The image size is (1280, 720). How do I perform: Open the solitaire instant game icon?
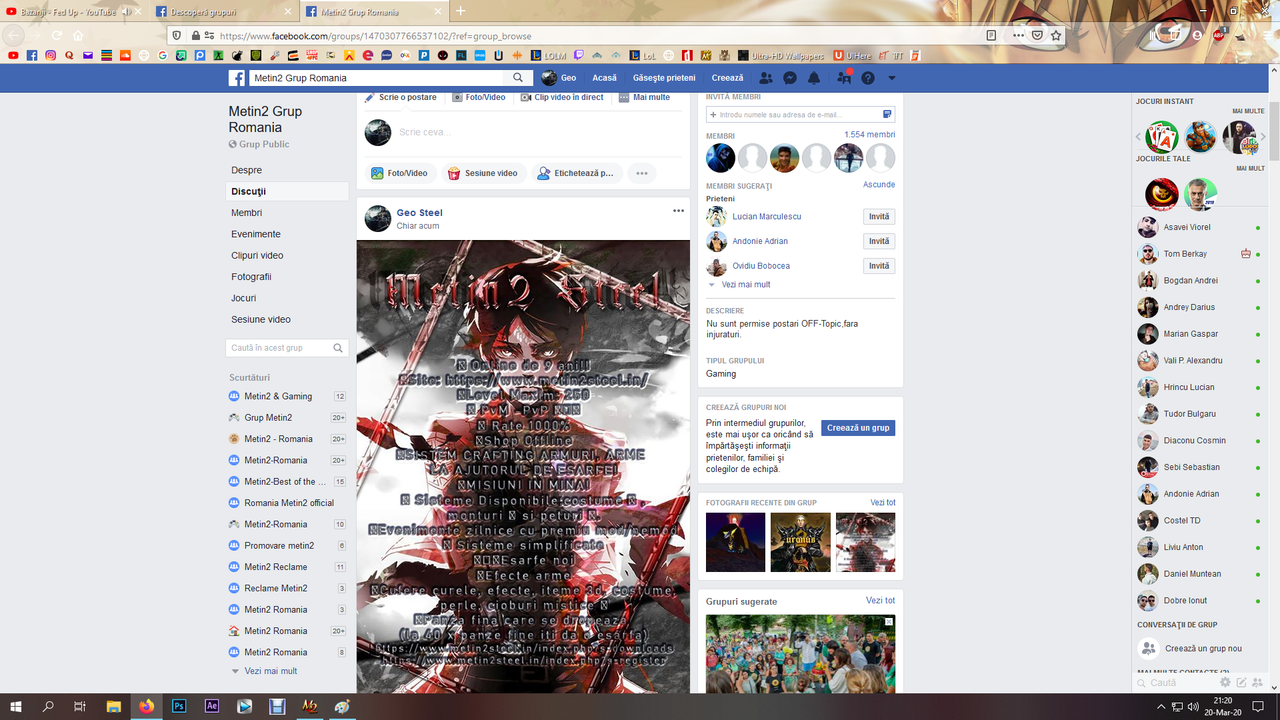1162,137
